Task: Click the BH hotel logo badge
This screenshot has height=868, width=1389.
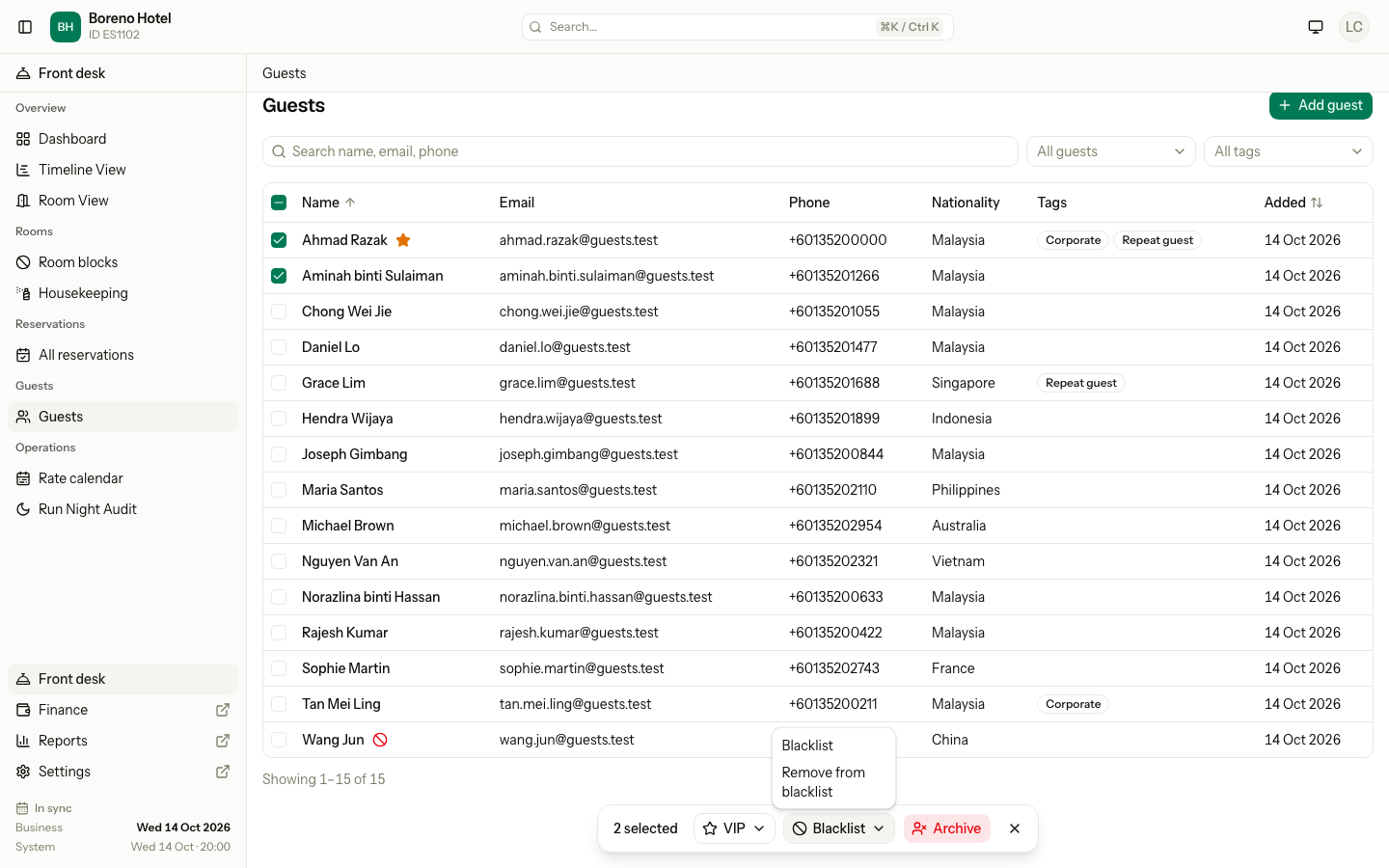Action: click(x=66, y=27)
